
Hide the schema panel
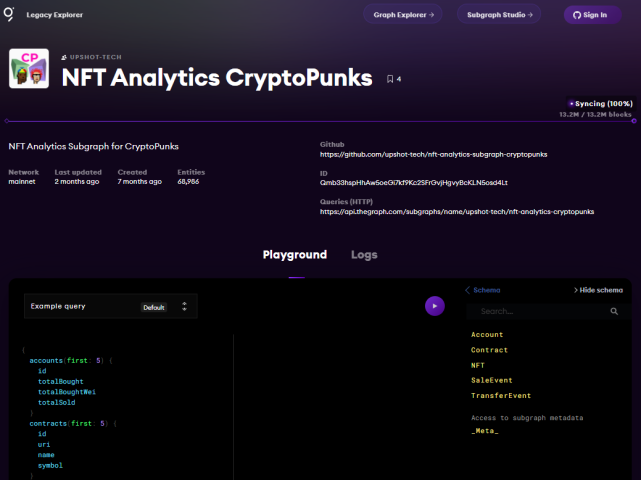[x=598, y=290]
